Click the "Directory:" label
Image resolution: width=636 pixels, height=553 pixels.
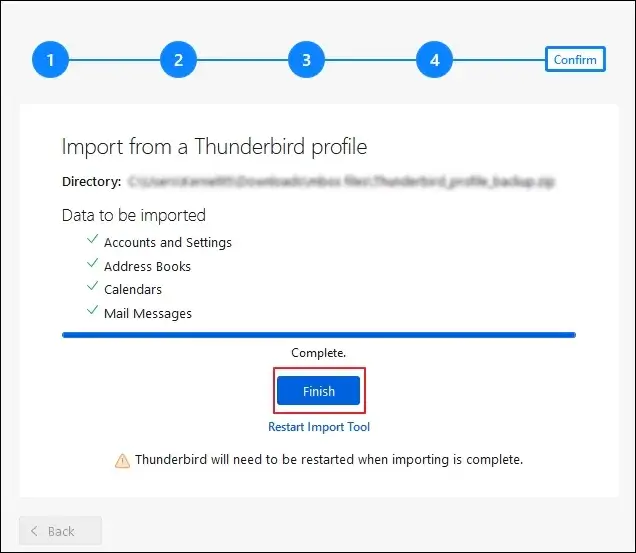click(92, 181)
